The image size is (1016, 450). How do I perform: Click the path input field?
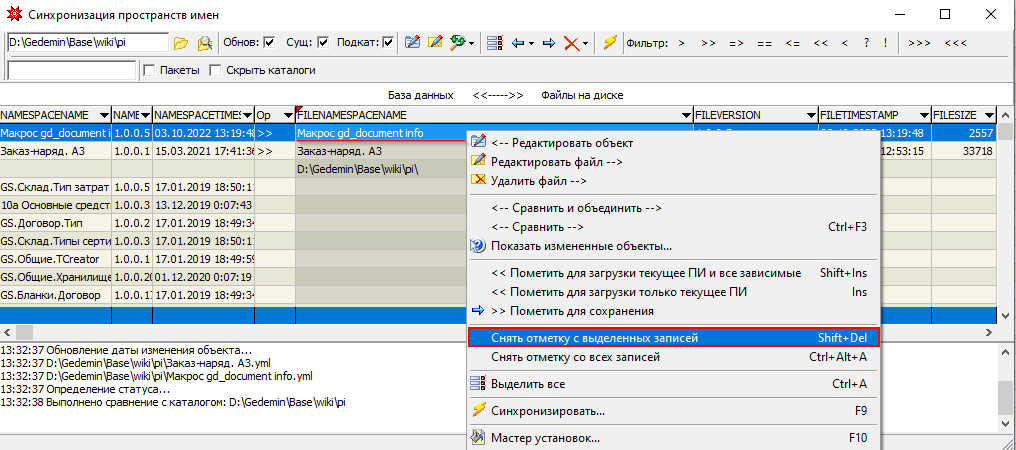click(x=87, y=43)
